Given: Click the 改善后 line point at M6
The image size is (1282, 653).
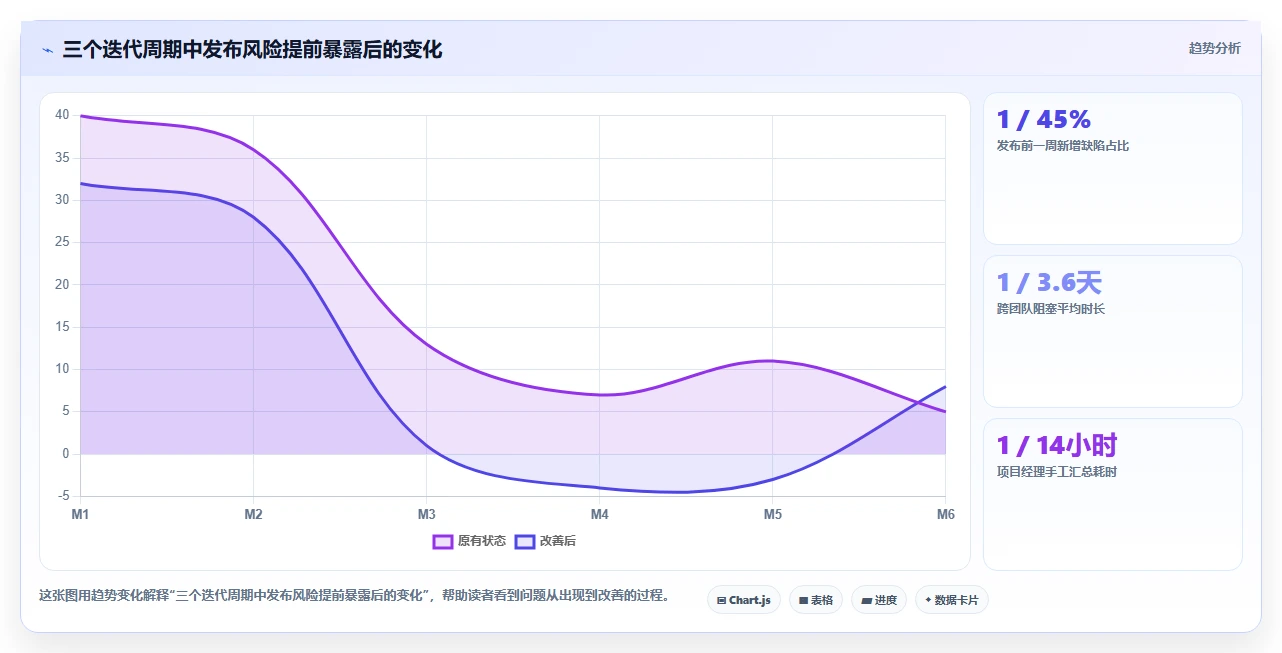Looking at the screenshot, I should tap(945, 386).
